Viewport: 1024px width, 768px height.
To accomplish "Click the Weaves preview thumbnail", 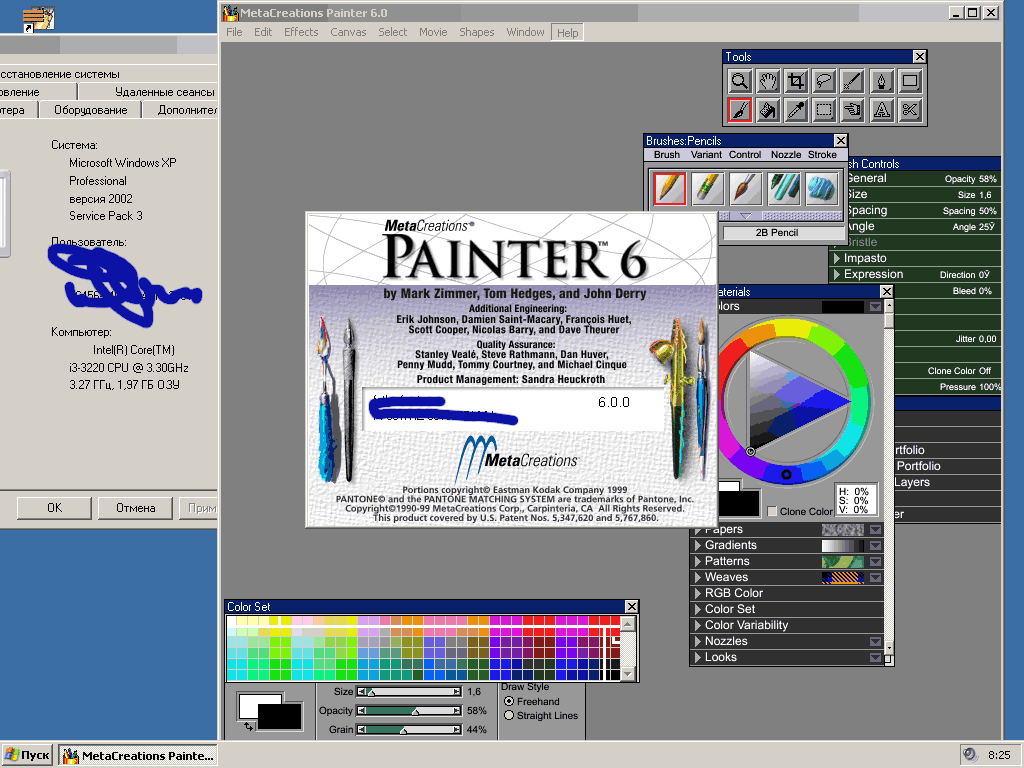I will (x=842, y=577).
